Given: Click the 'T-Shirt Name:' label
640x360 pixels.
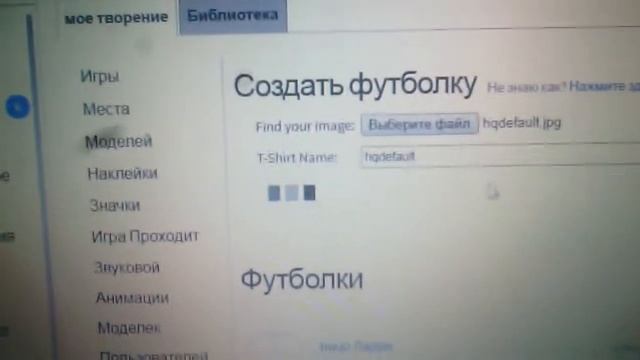Looking at the screenshot, I should coord(297,158).
